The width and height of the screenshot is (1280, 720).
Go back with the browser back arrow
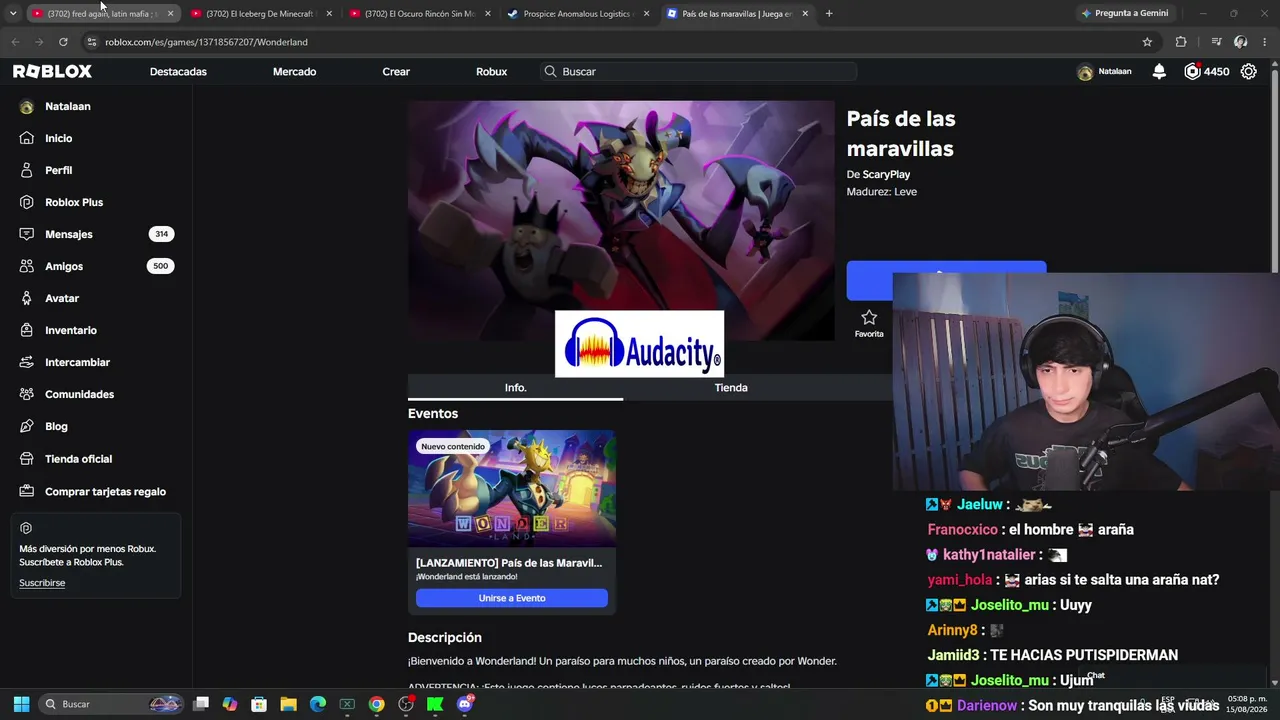[x=15, y=42]
